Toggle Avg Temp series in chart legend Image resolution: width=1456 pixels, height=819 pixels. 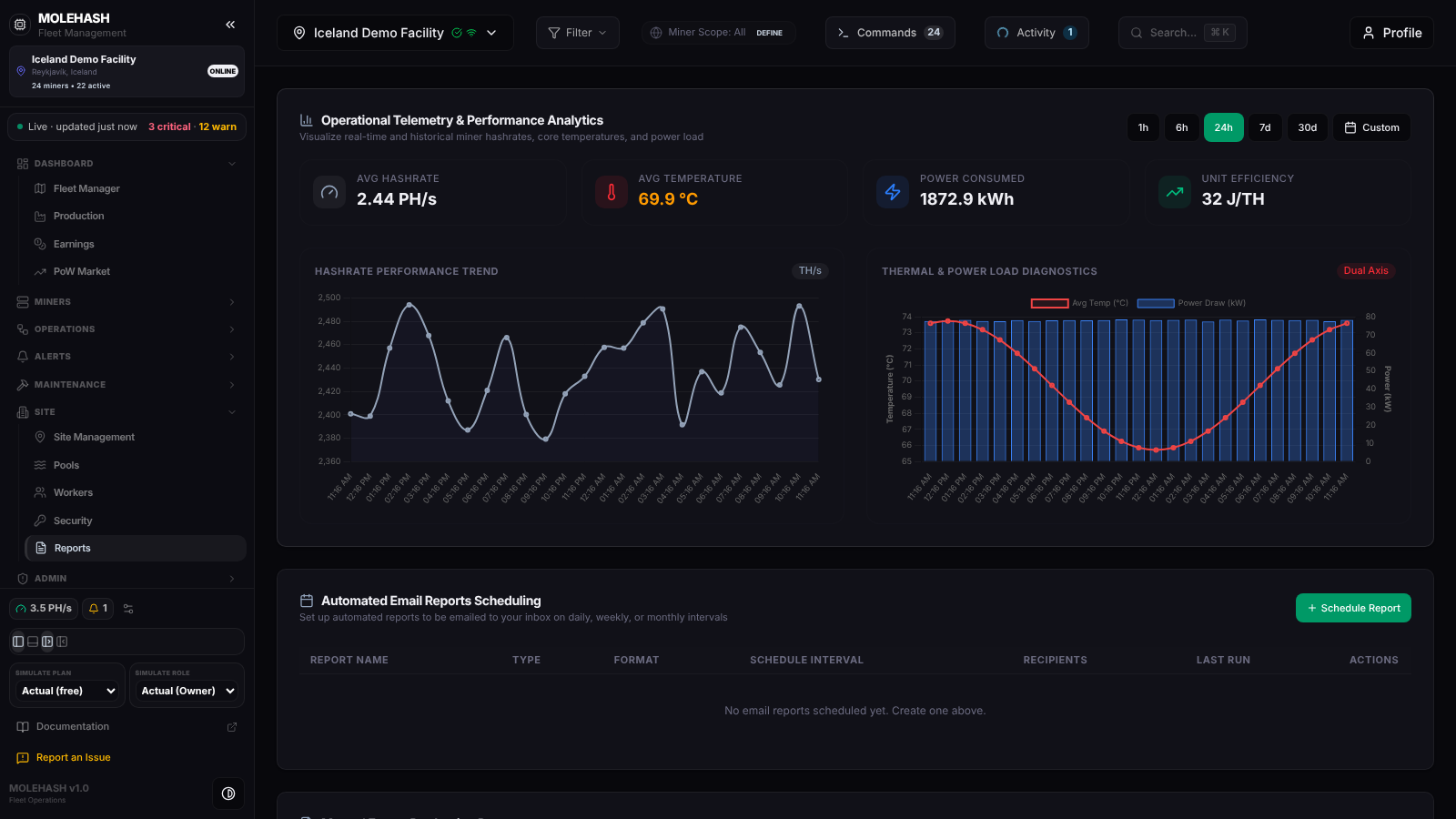[1079, 303]
